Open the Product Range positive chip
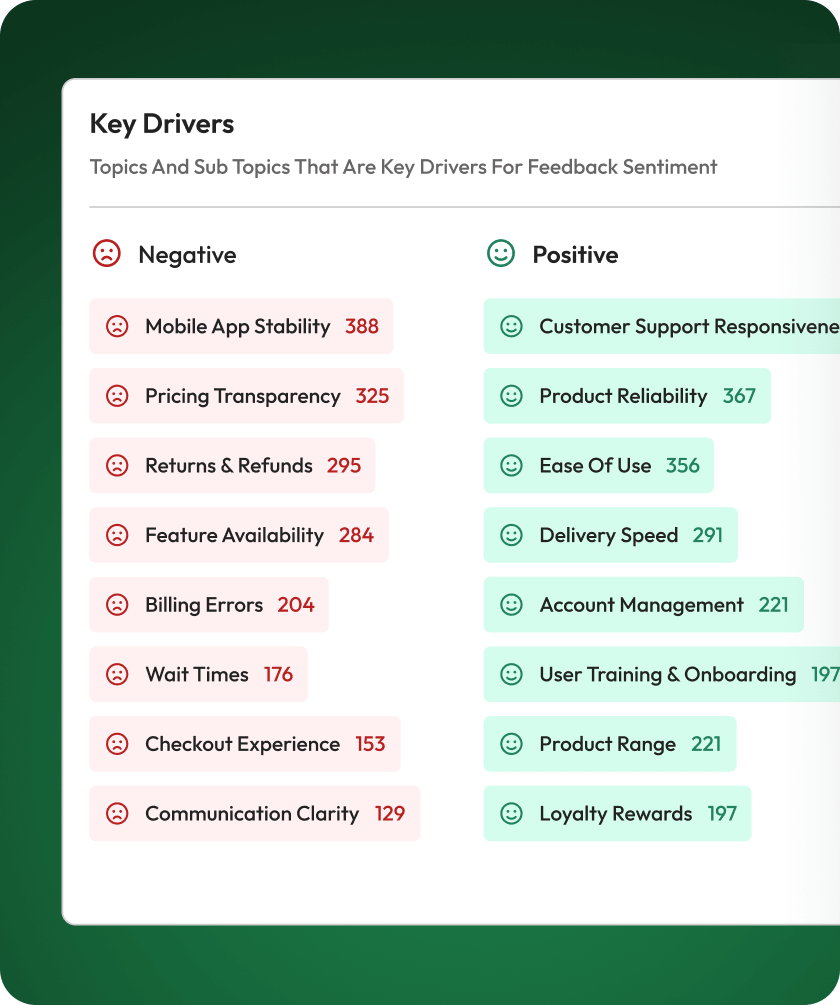The height and width of the screenshot is (1005, 840). [x=610, y=744]
